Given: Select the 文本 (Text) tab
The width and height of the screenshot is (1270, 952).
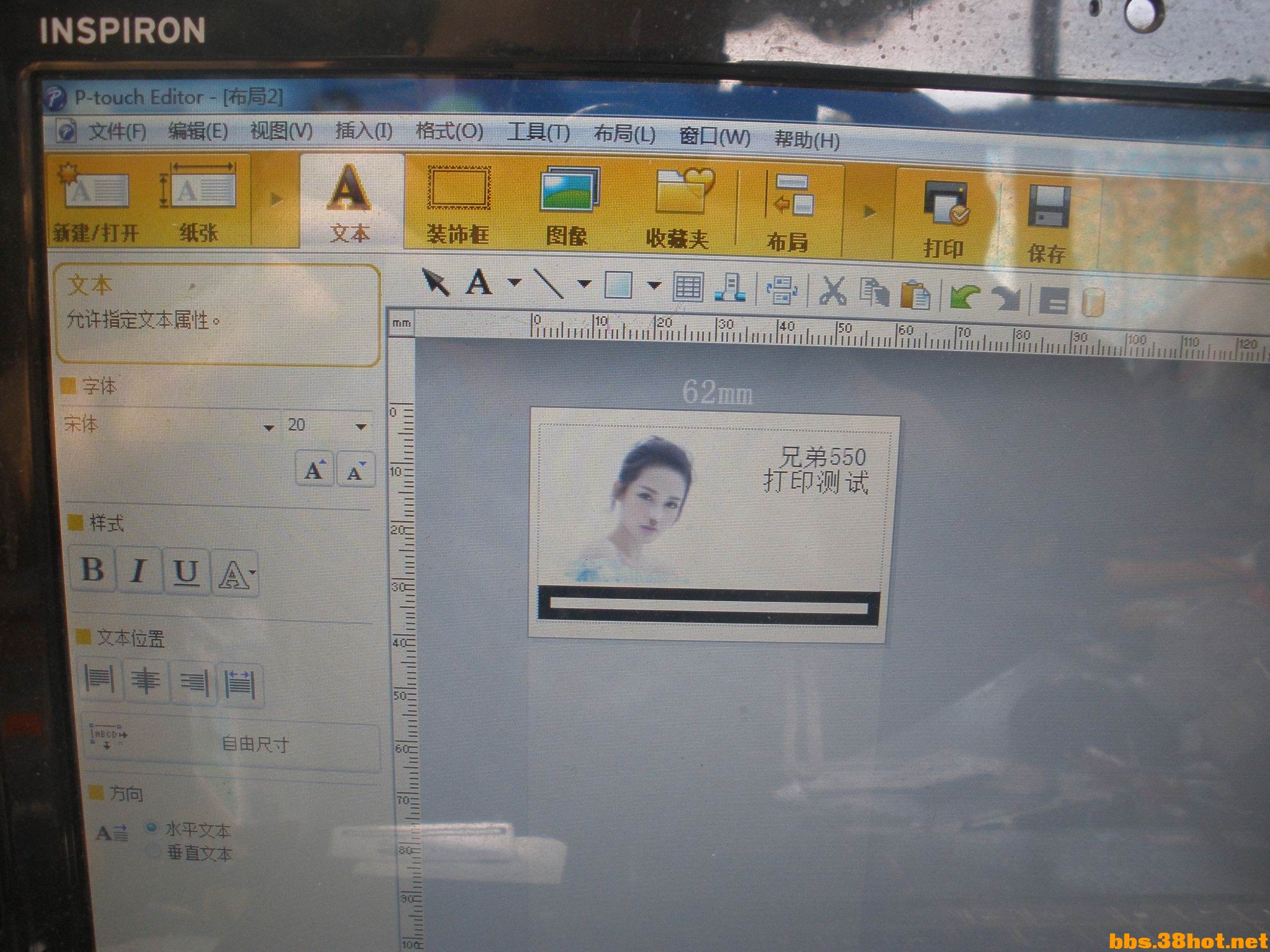Looking at the screenshot, I should click(x=350, y=203).
